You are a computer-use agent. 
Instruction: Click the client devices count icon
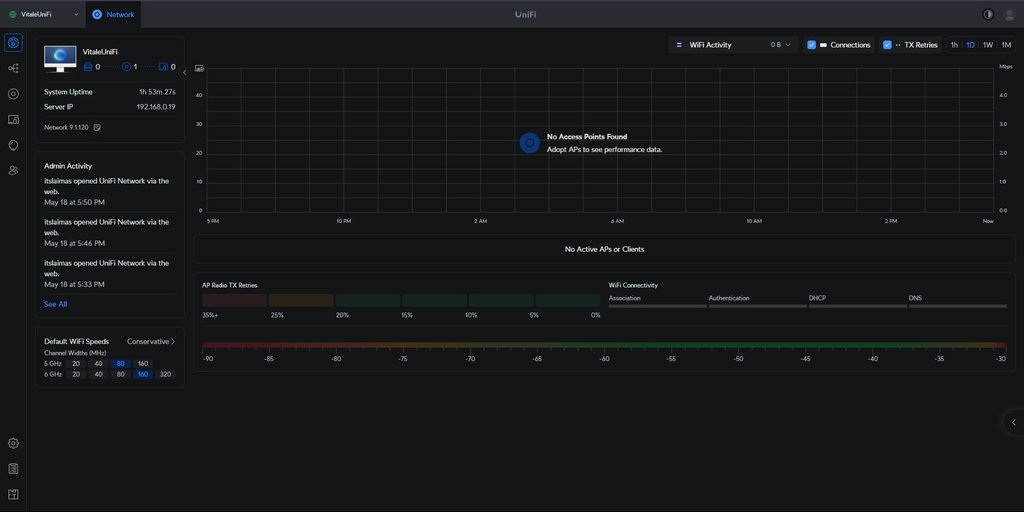point(163,67)
